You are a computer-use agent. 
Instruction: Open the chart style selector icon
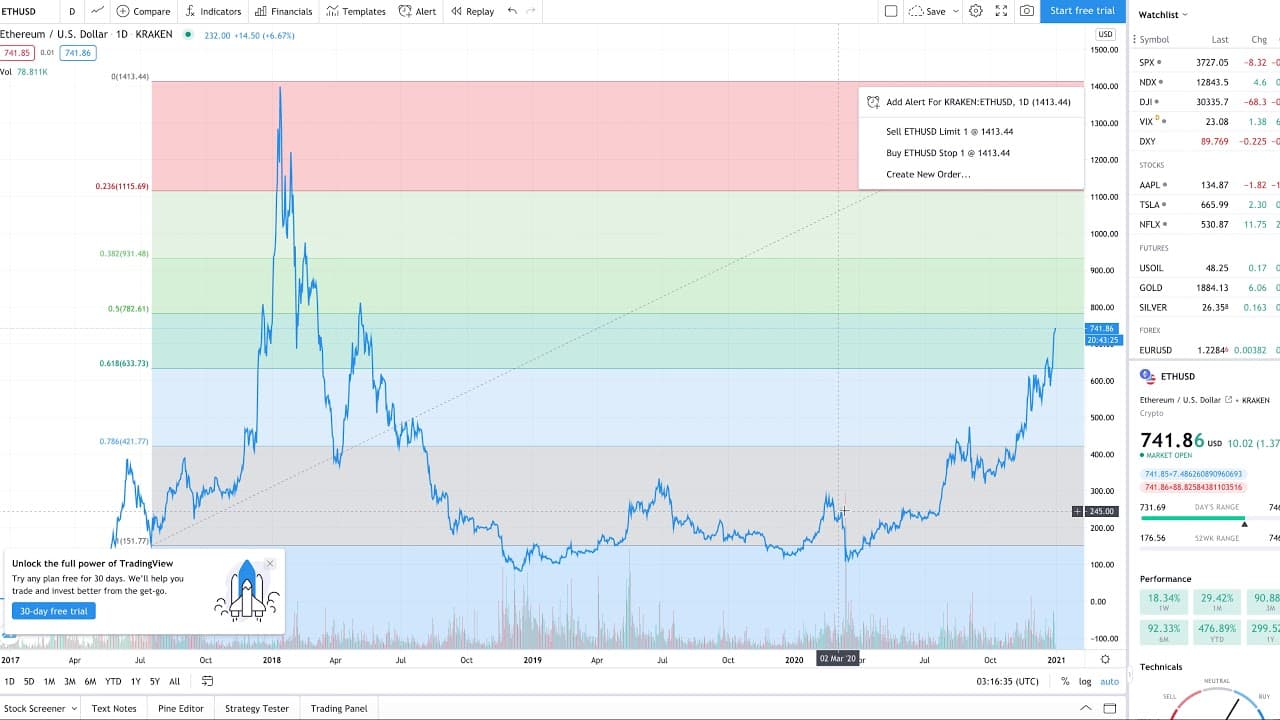[97, 11]
